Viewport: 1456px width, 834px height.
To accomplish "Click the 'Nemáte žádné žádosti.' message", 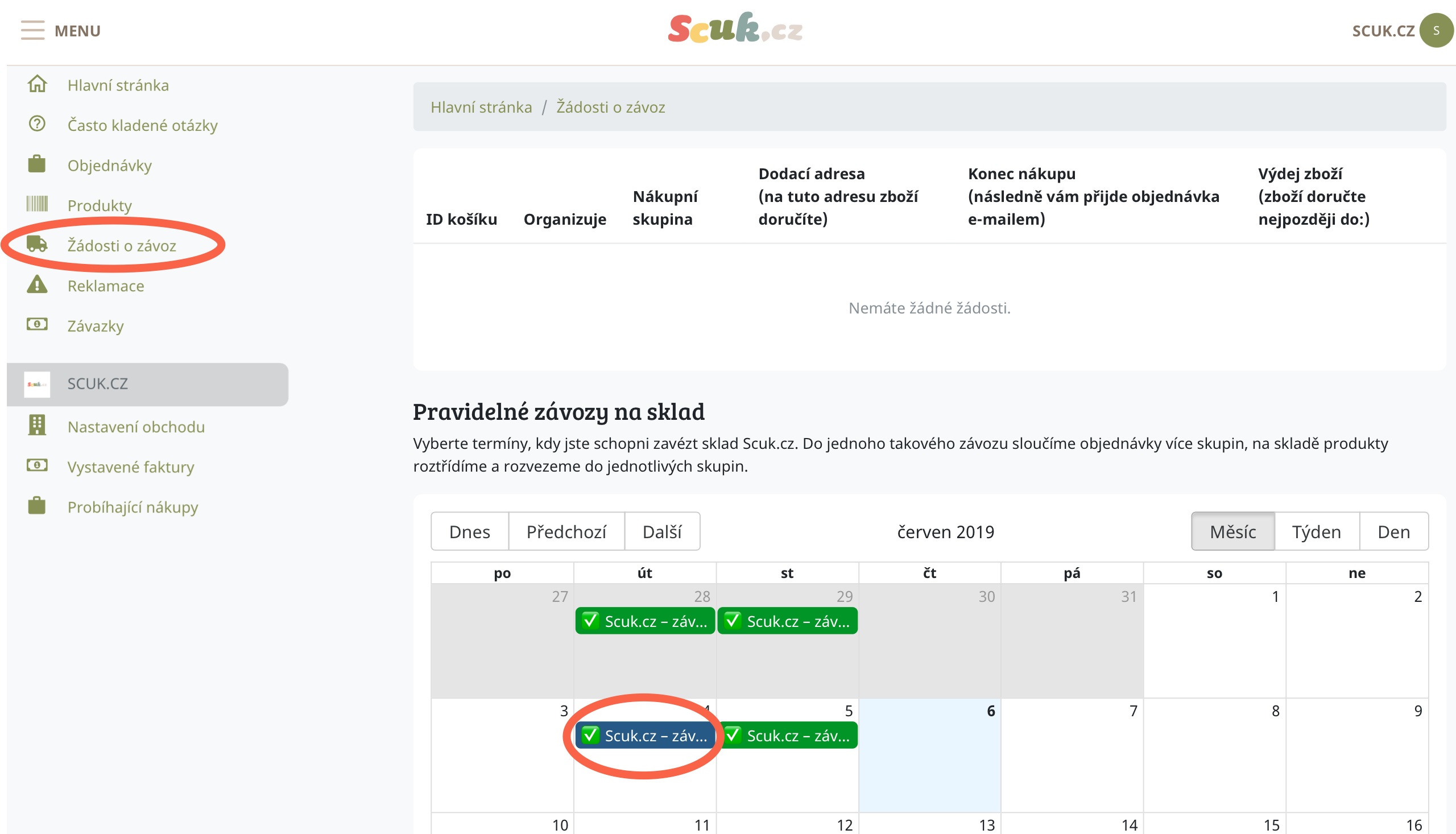I will pos(929,308).
